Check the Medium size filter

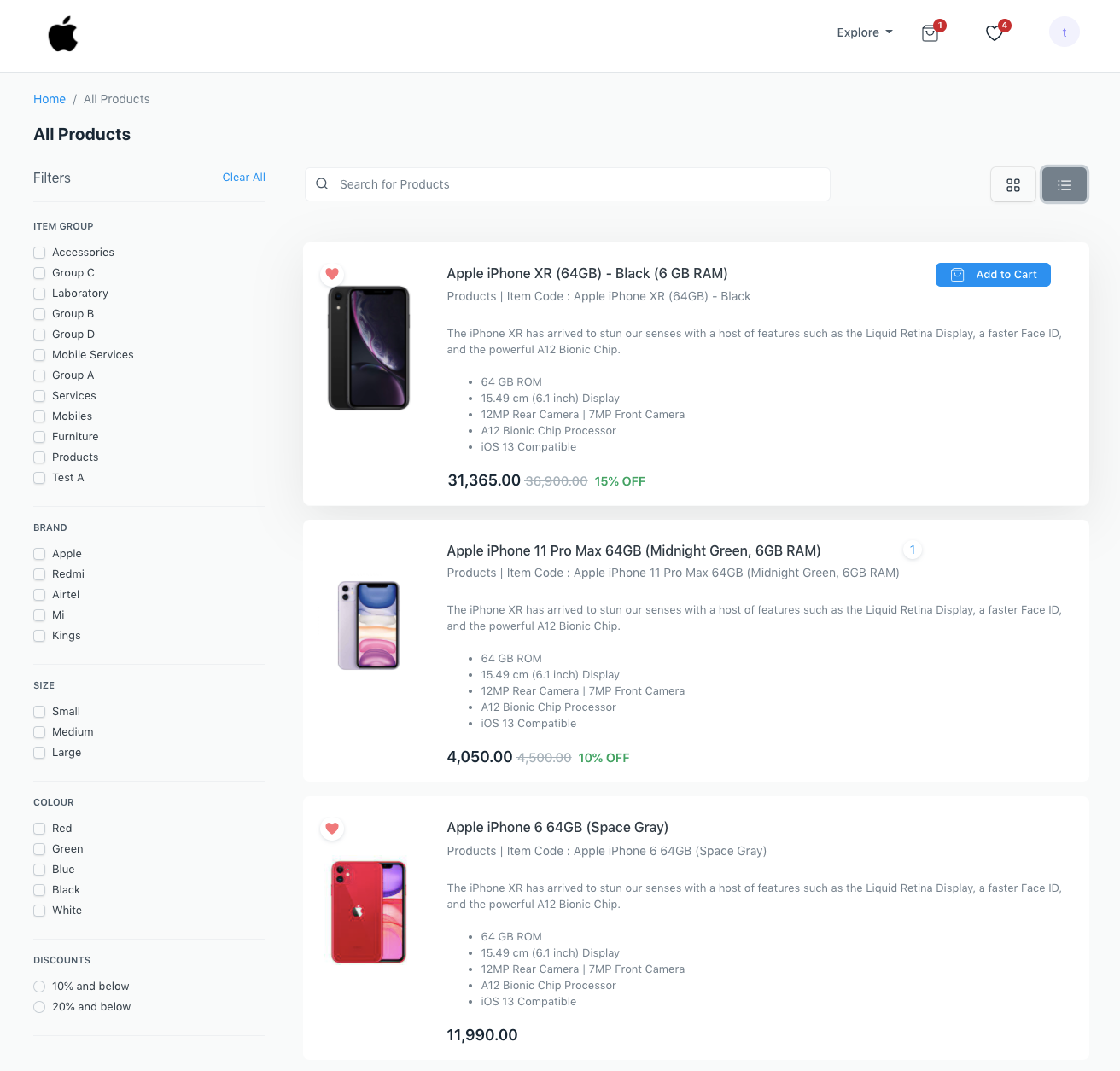click(39, 732)
